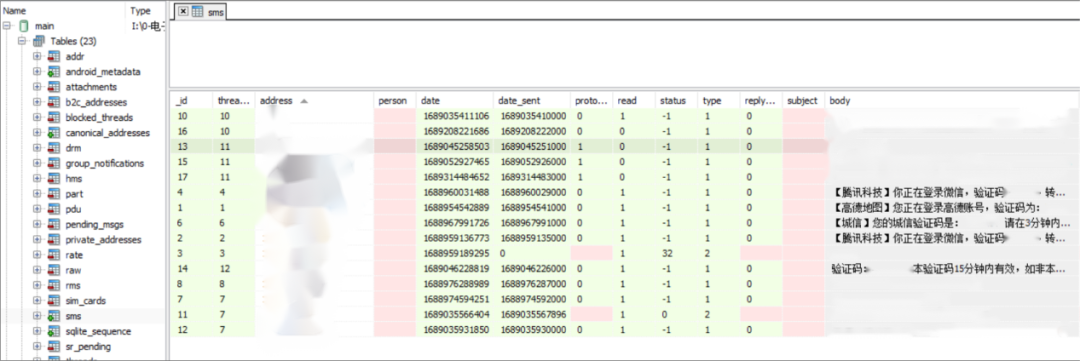The height and width of the screenshot is (361, 1080).
Task: Click the canonical_addresses table icon
Action: [x=54, y=133]
